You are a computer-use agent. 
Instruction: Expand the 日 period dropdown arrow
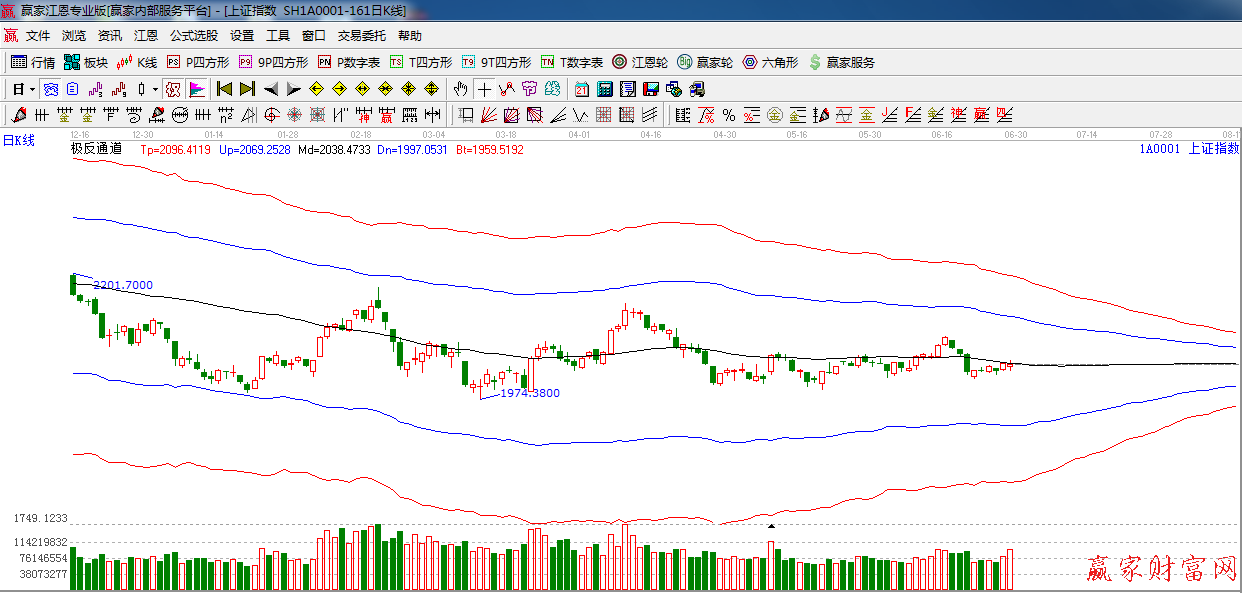coord(32,89)
